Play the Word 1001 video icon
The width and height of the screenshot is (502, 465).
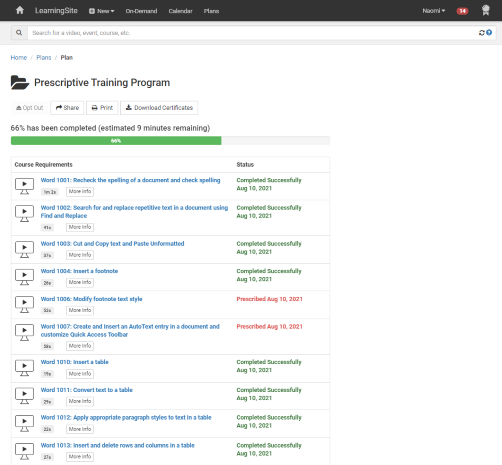coord(24,186)
